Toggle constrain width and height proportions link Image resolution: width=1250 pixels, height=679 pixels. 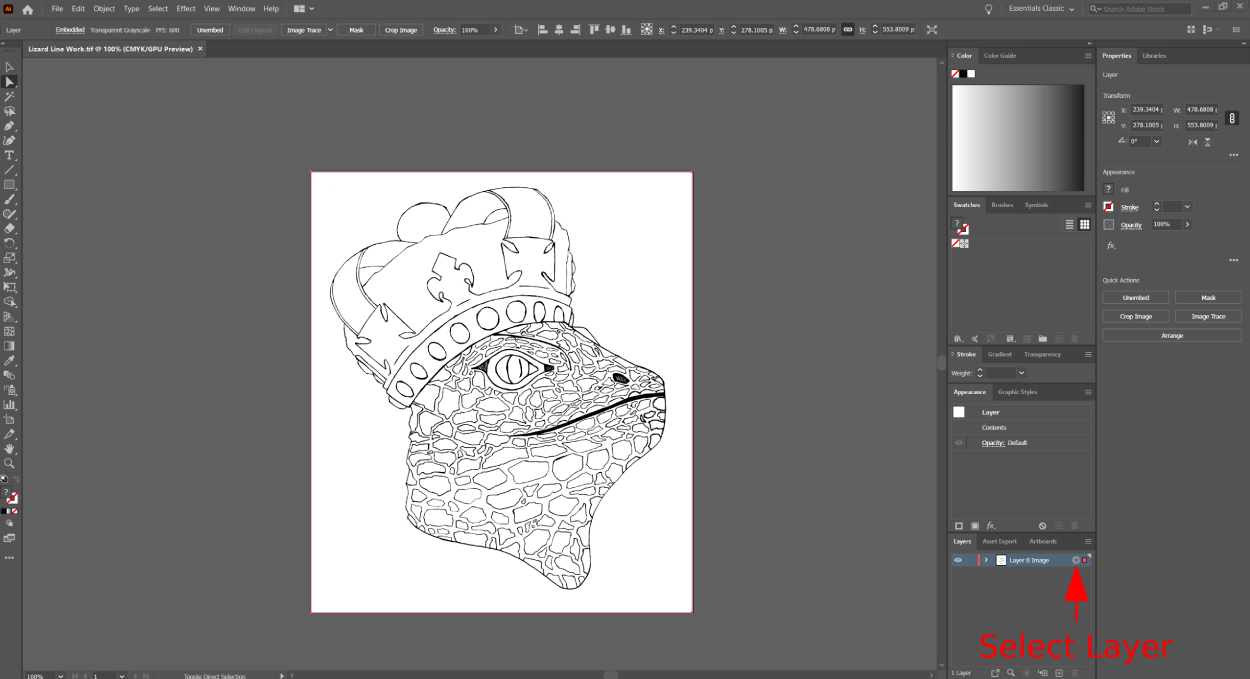pyautogui.click(x=848, y=30)
